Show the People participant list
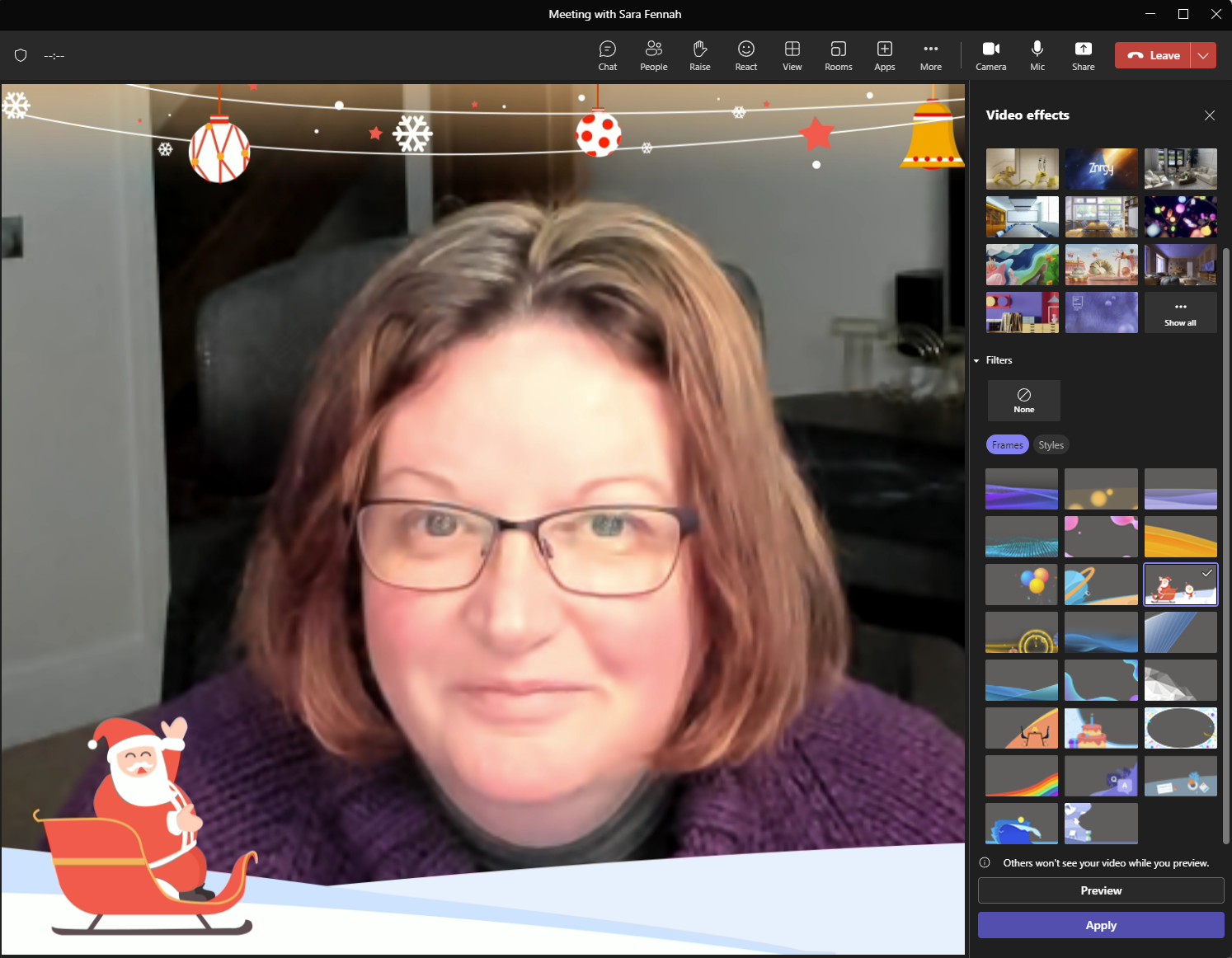This screenshot has height=958, width=1232. [653, 55]
